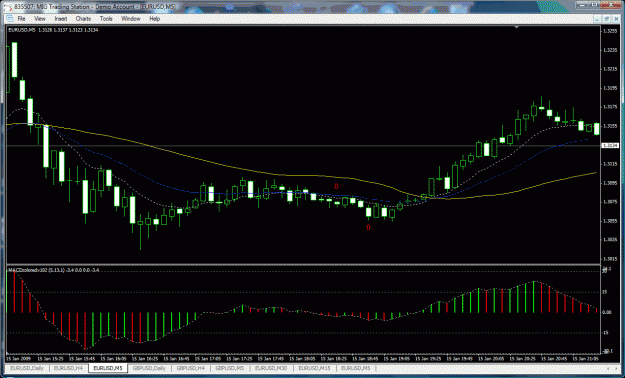Minimize the inner chart window
Viewport: 625px width, 378px height.
pyautogui.click(x=598, y=19)
